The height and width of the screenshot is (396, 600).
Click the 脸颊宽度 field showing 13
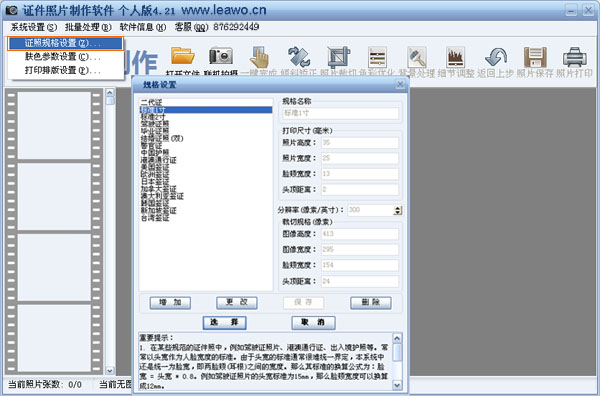pos(360,174)
